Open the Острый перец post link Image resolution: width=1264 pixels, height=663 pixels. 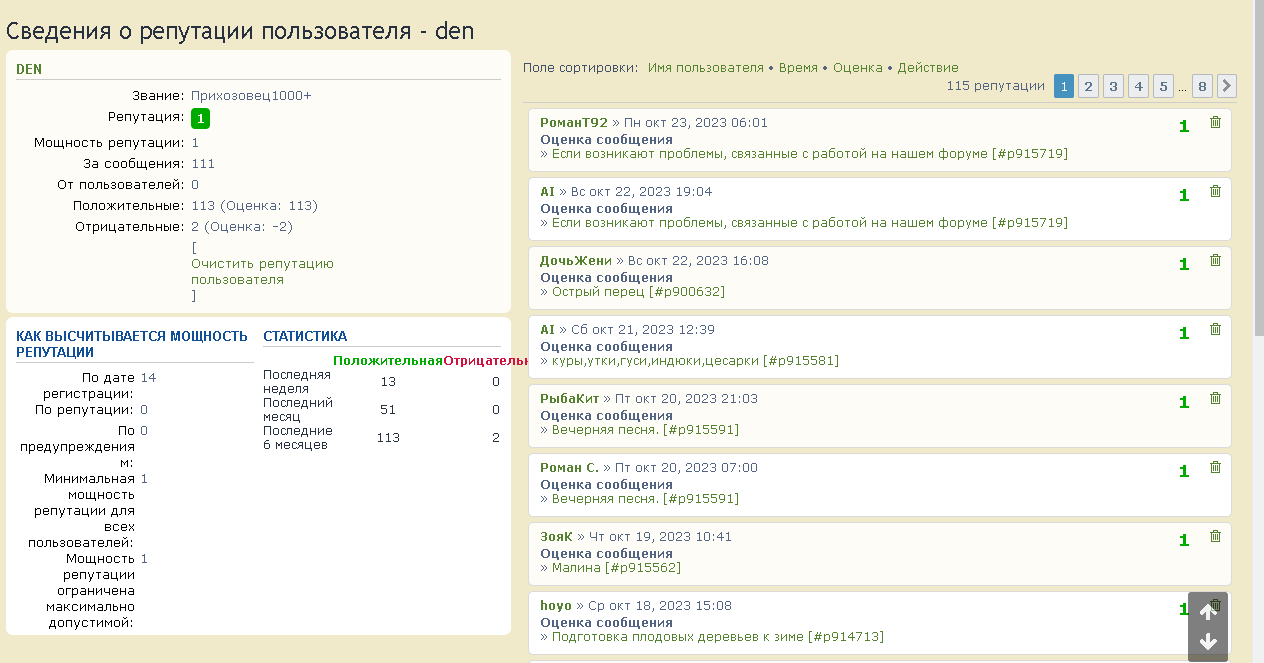pos(638,292)
